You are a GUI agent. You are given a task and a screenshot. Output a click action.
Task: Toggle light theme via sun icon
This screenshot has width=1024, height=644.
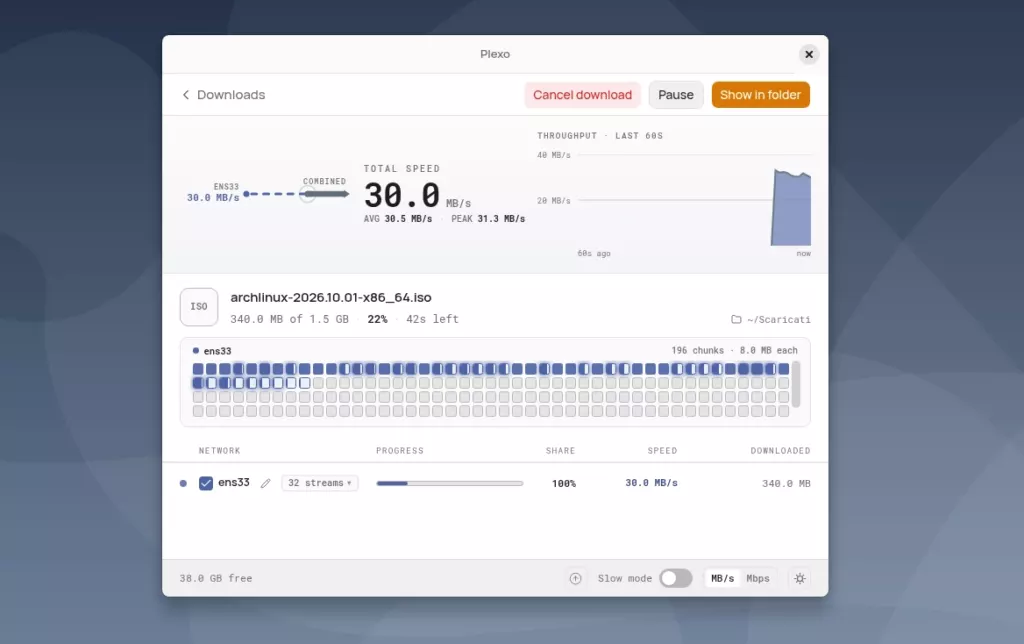tap(799, 578)
